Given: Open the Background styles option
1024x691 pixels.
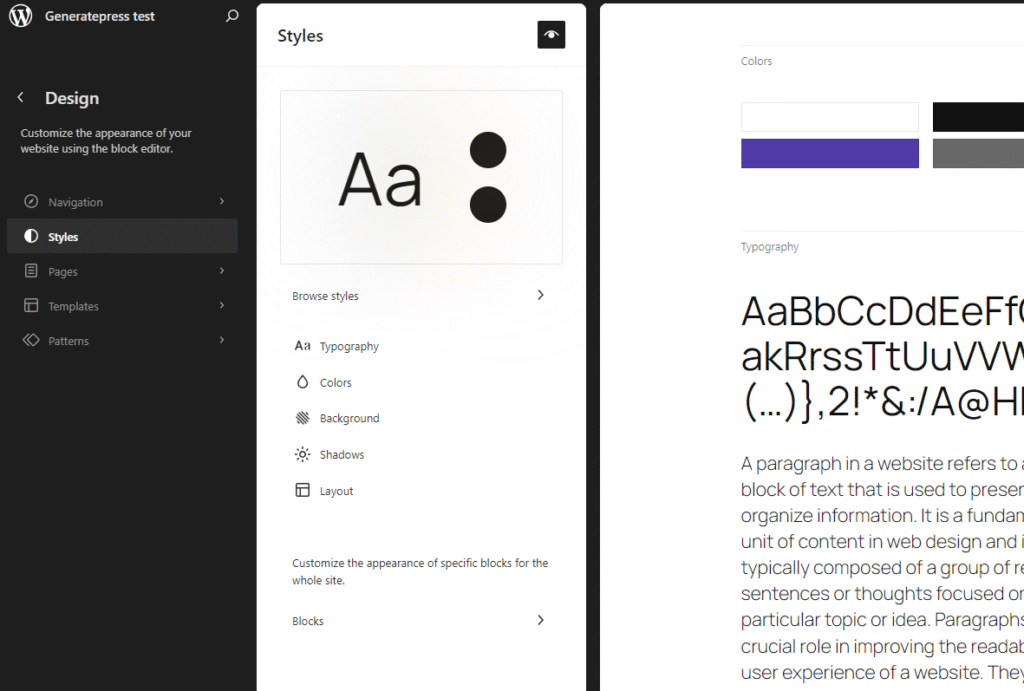Looking at the screenshot, I should pyautogui.click(x=349, y=418).
